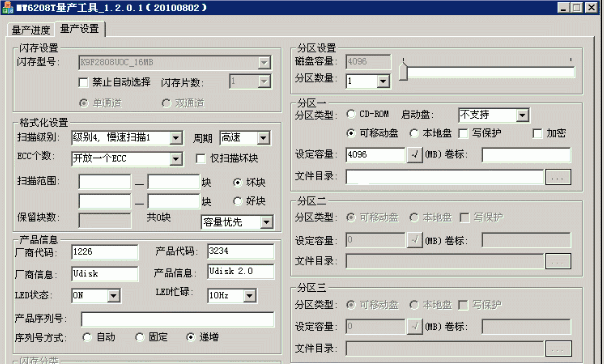Click 分区一 capacity confirm check button
Image resolution: width=604 pixels, height=364 pixels.
414,155
